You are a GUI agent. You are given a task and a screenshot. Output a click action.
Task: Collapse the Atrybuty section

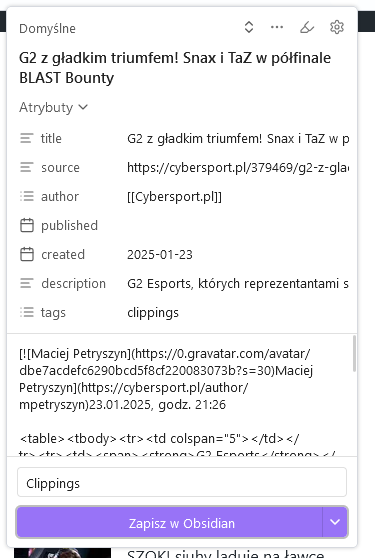click(x=53, y=107)
